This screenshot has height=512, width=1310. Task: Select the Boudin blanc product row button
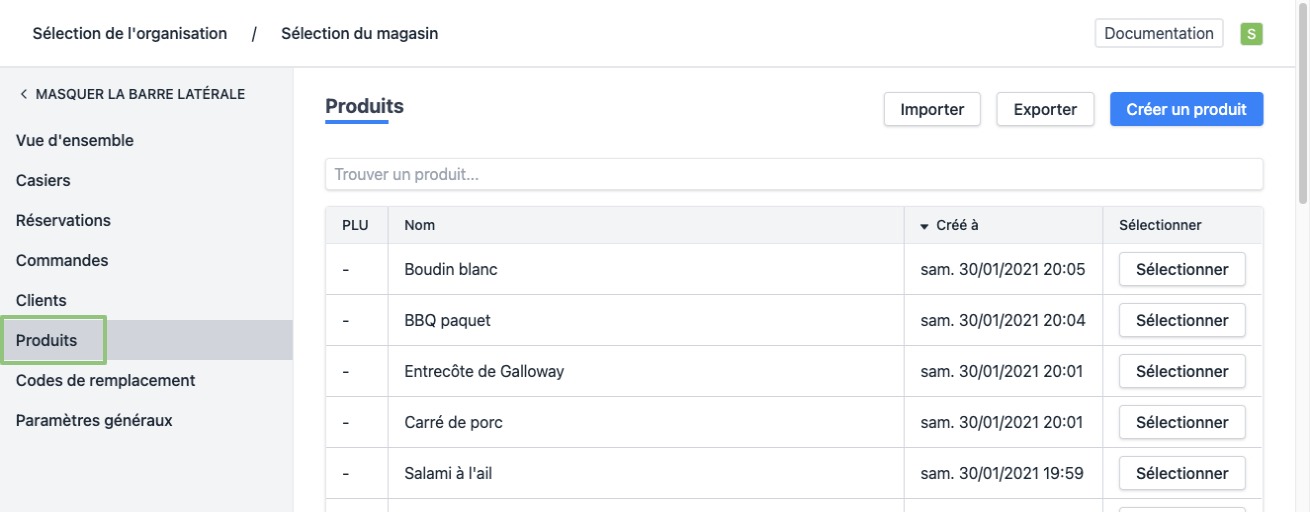1181,270
